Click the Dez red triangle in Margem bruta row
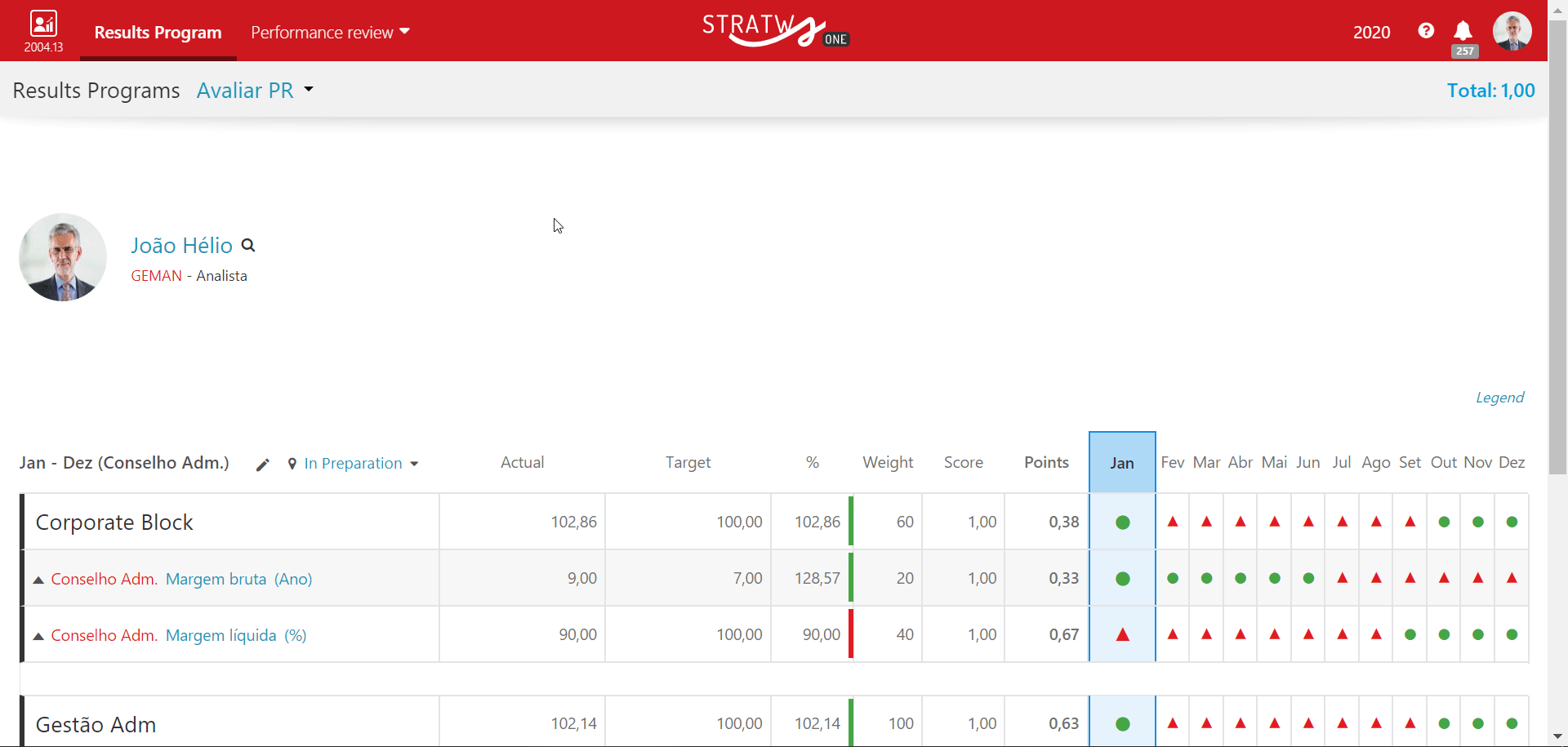Screen dimensions: 1568x747 pyautogui.click(x=1512, y=578)
